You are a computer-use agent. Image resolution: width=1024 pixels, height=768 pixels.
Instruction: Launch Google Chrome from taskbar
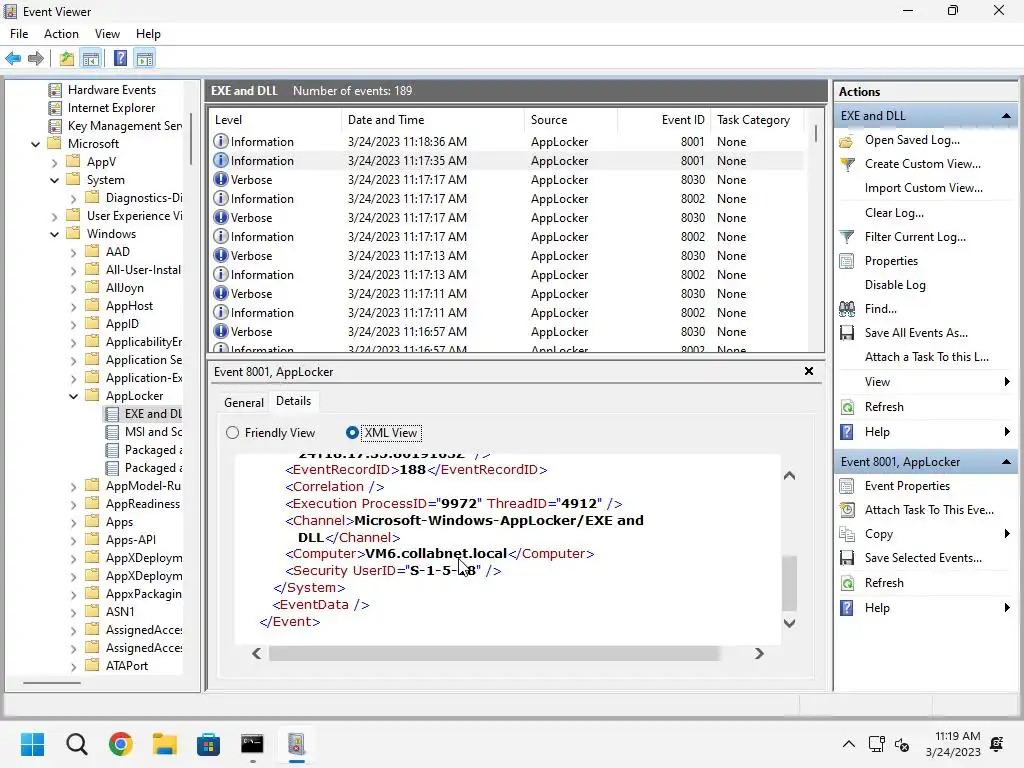click(121, 744)
